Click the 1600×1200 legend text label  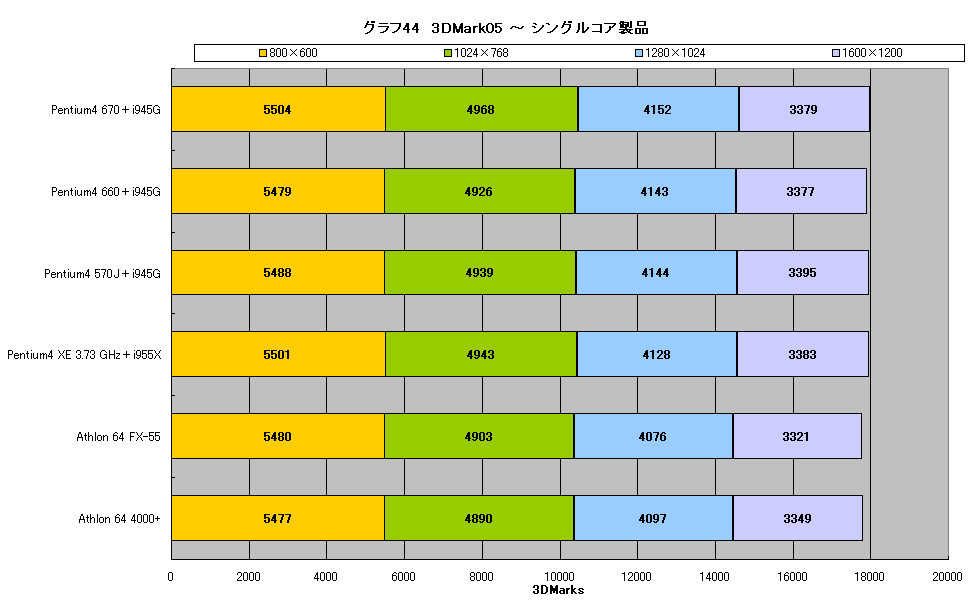pyautogui.click(x=872, y=53)
